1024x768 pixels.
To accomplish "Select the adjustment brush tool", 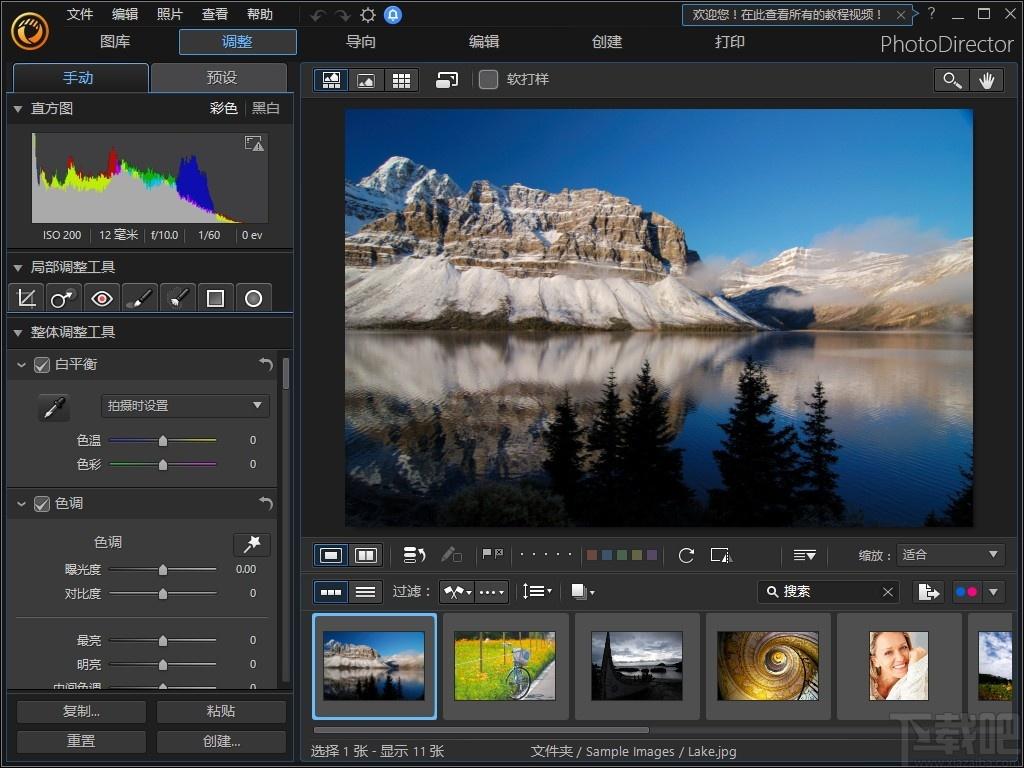I will (x=140, y=298).
